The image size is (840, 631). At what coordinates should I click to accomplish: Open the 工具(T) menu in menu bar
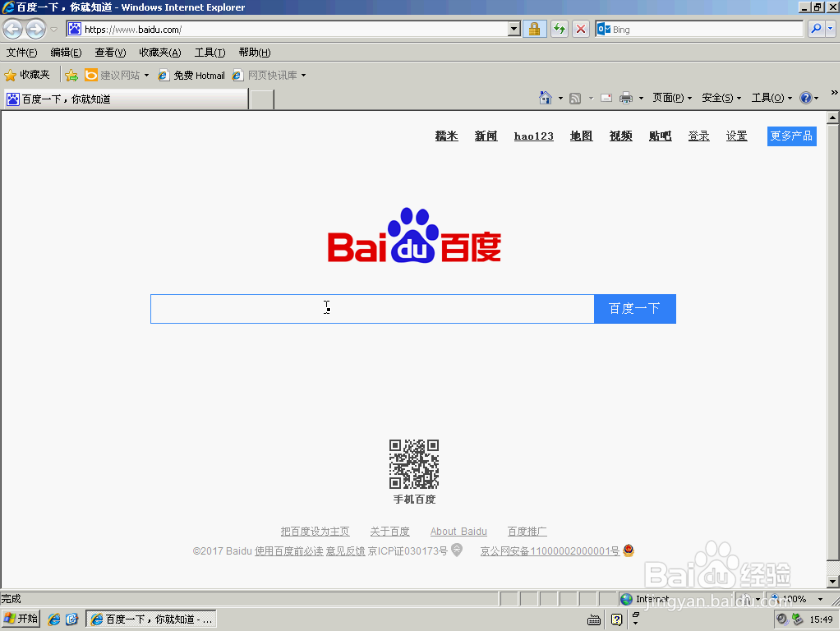(209, 52)
